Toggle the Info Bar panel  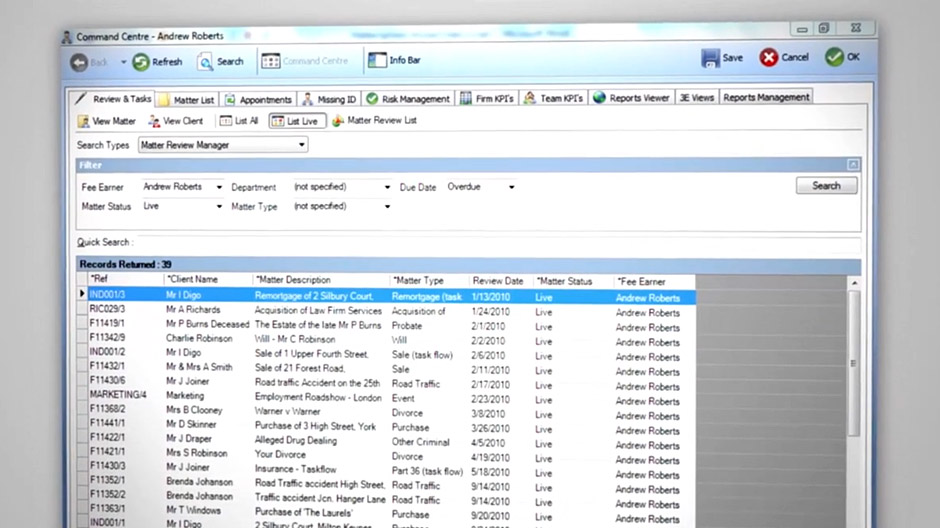click(x=394, y=60)
